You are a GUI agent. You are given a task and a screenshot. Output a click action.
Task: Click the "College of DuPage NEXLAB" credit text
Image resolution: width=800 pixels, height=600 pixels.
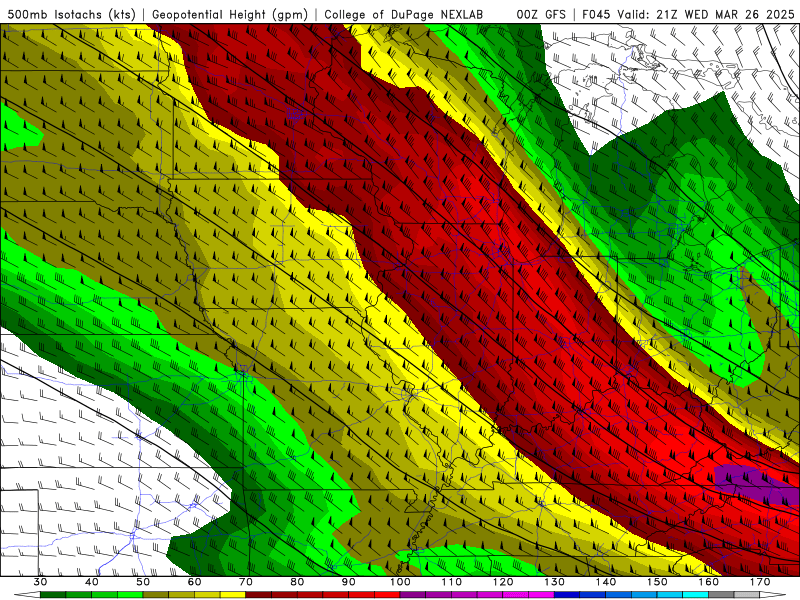click(x=404, y=14)
